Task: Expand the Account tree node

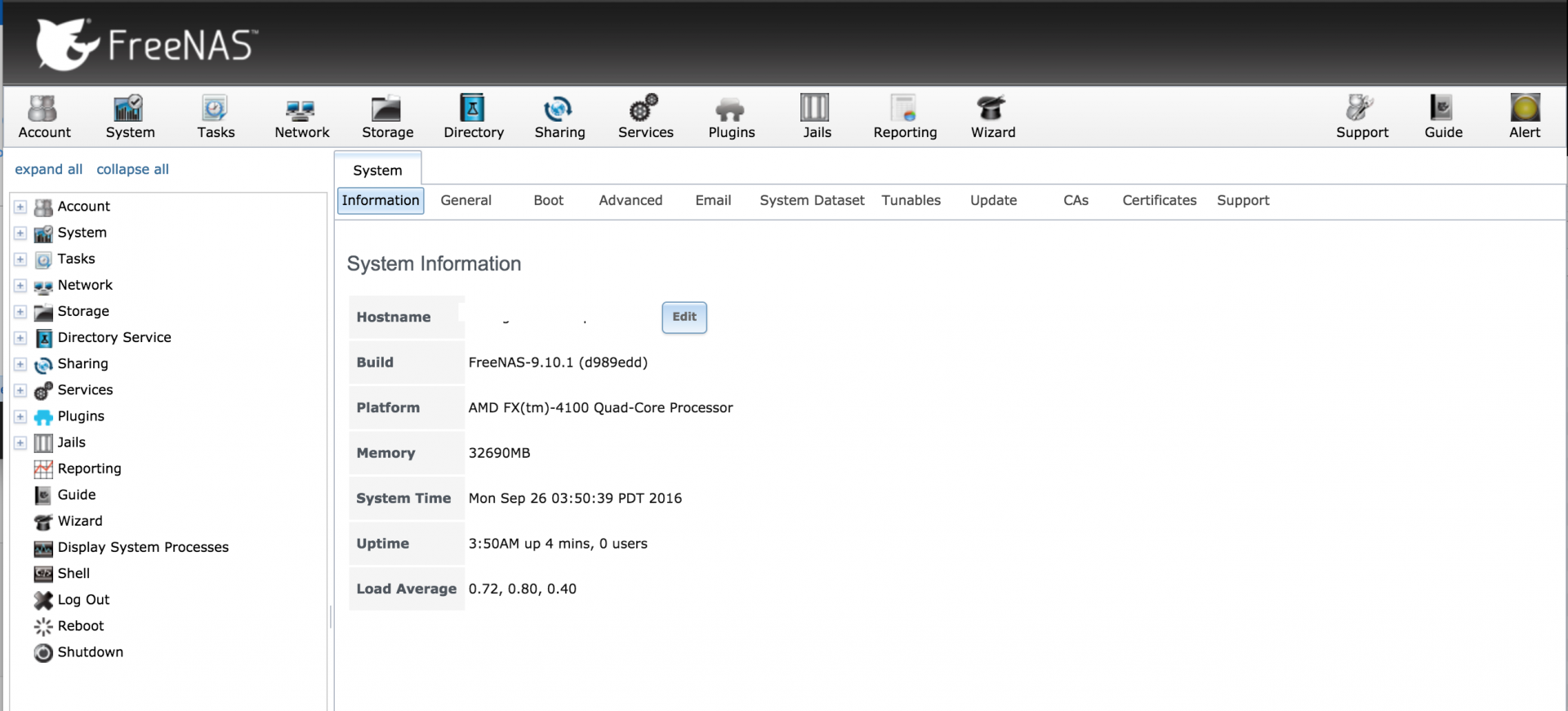Action: click(20, 207)
